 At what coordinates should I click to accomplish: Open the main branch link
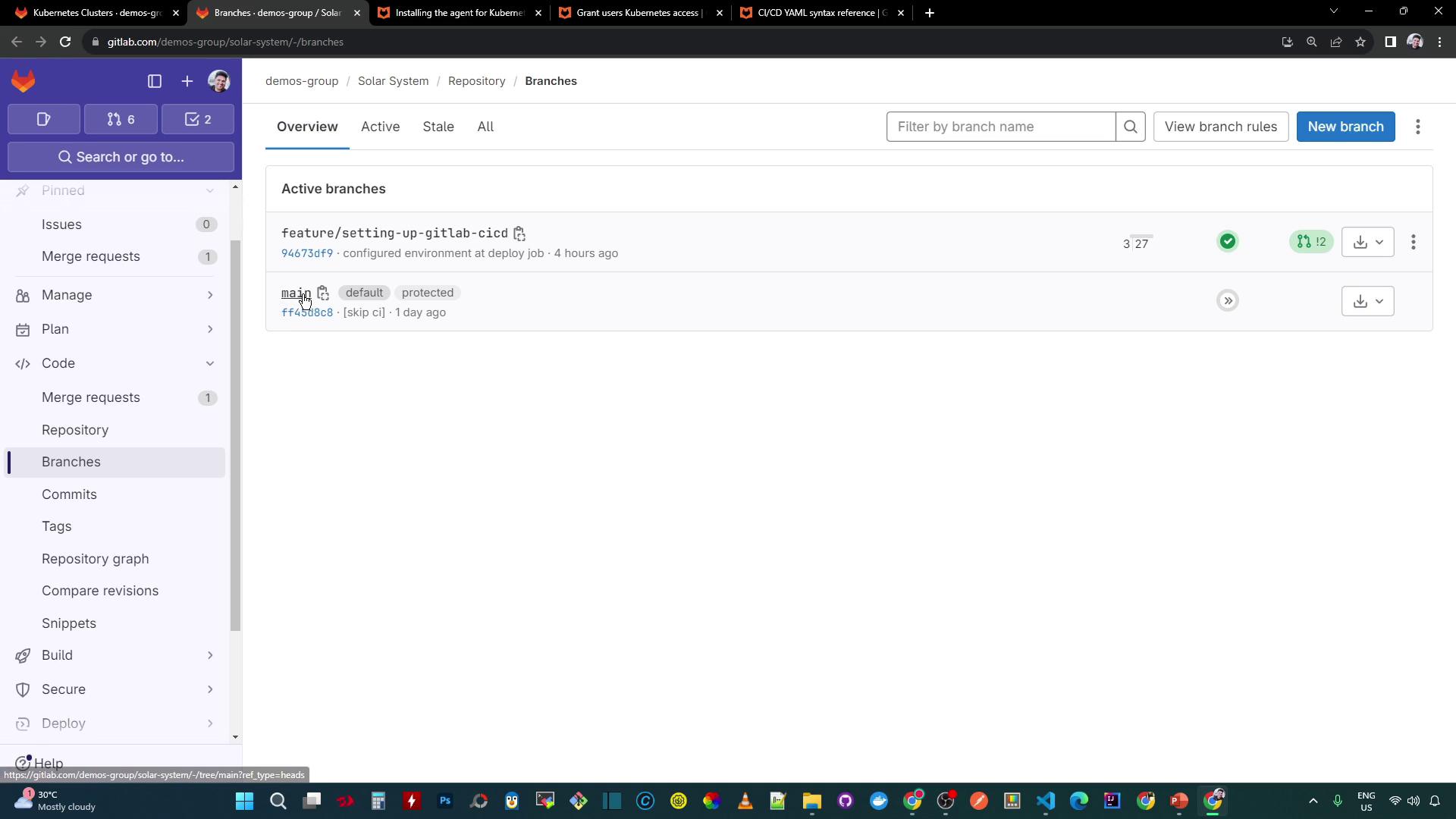click(x=296, y=293)
